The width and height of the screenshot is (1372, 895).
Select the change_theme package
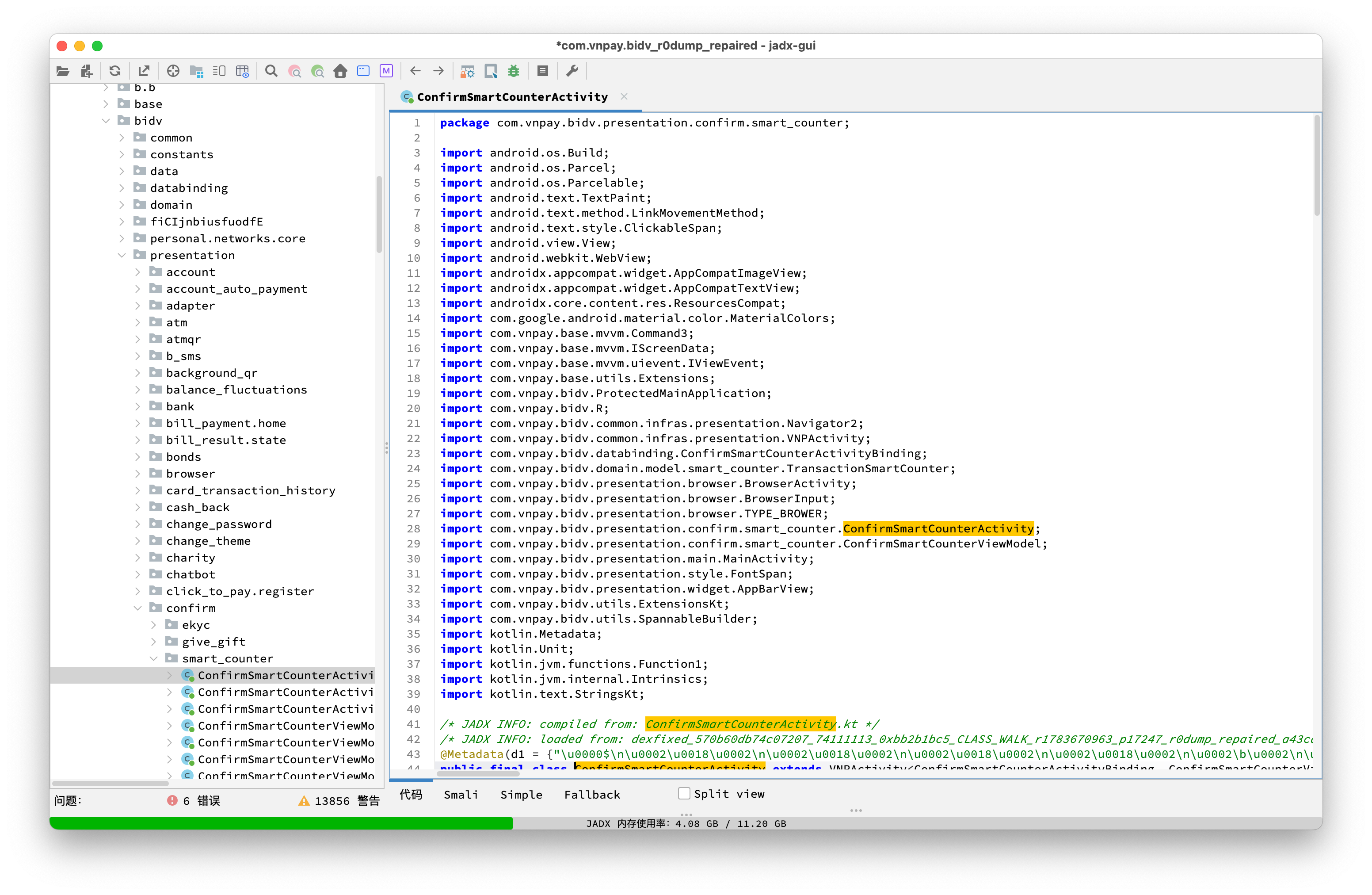208,541
